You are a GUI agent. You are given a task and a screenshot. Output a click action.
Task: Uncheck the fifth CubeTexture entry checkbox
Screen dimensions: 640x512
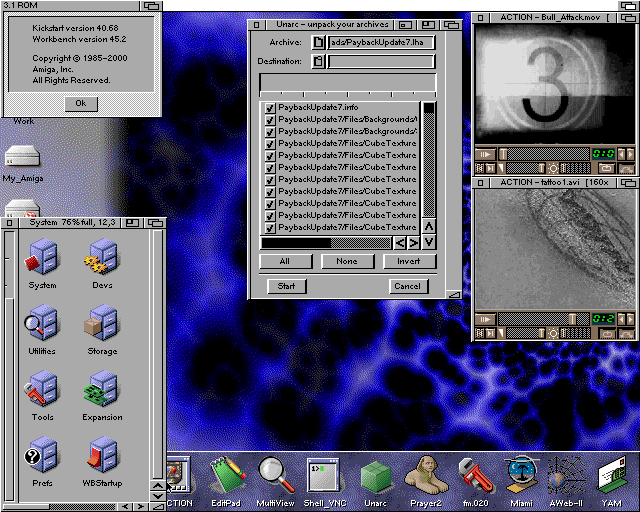pos(270,192)
